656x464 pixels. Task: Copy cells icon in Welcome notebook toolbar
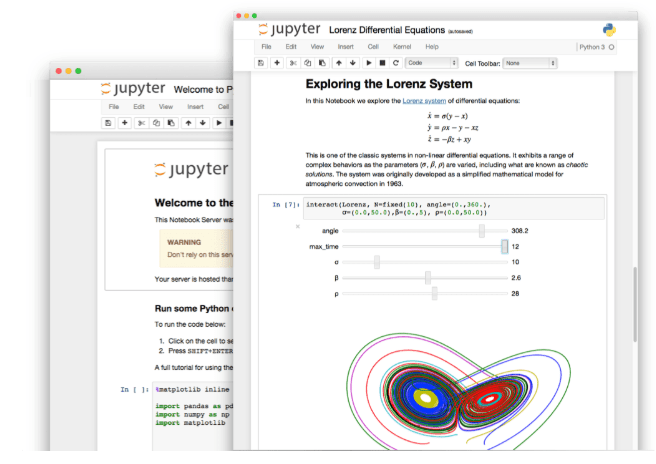pos(156,123)
